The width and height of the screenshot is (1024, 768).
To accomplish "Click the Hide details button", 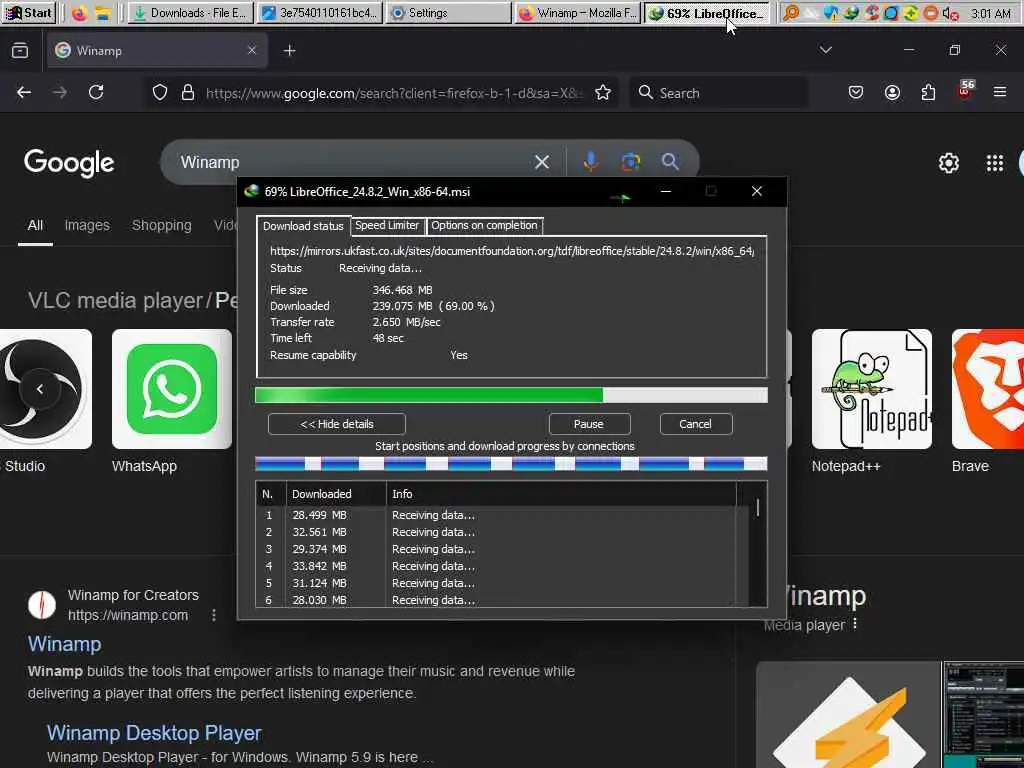I will click(336, 424).
